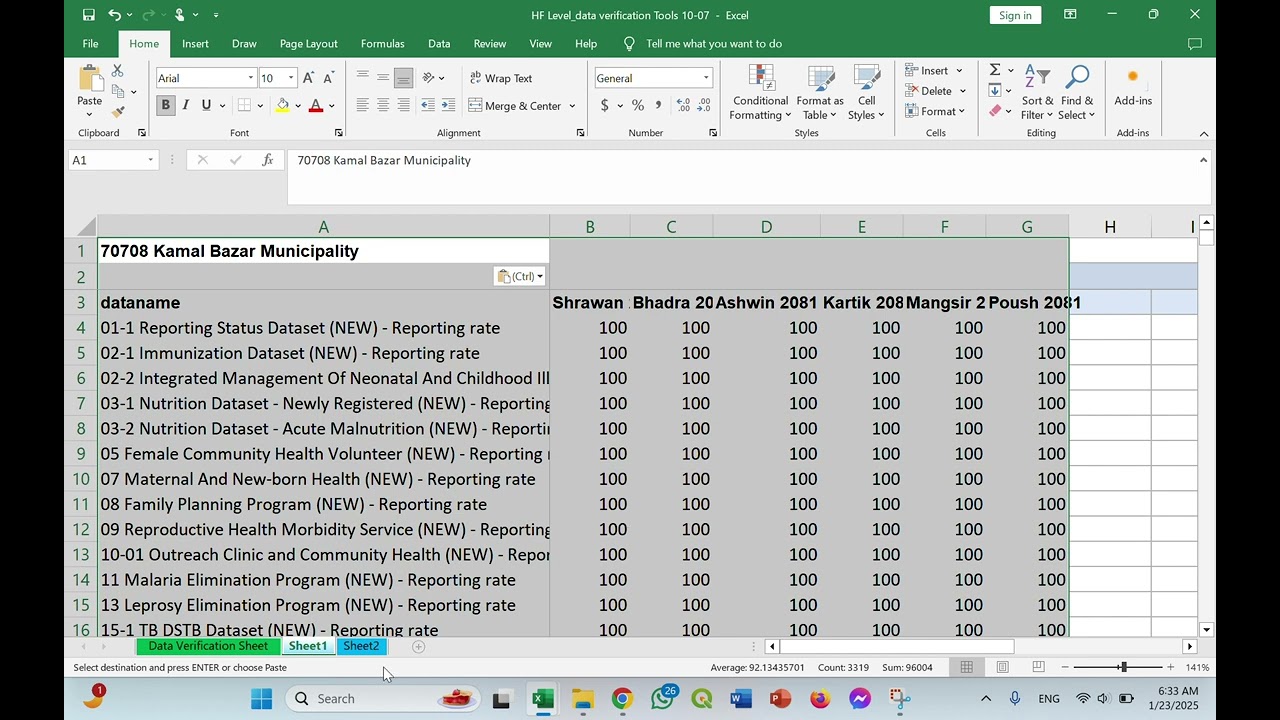This screenshot has width=1280, height=720.
Task: Toggle Merge & Center
Action: click(x=515, y=105)
